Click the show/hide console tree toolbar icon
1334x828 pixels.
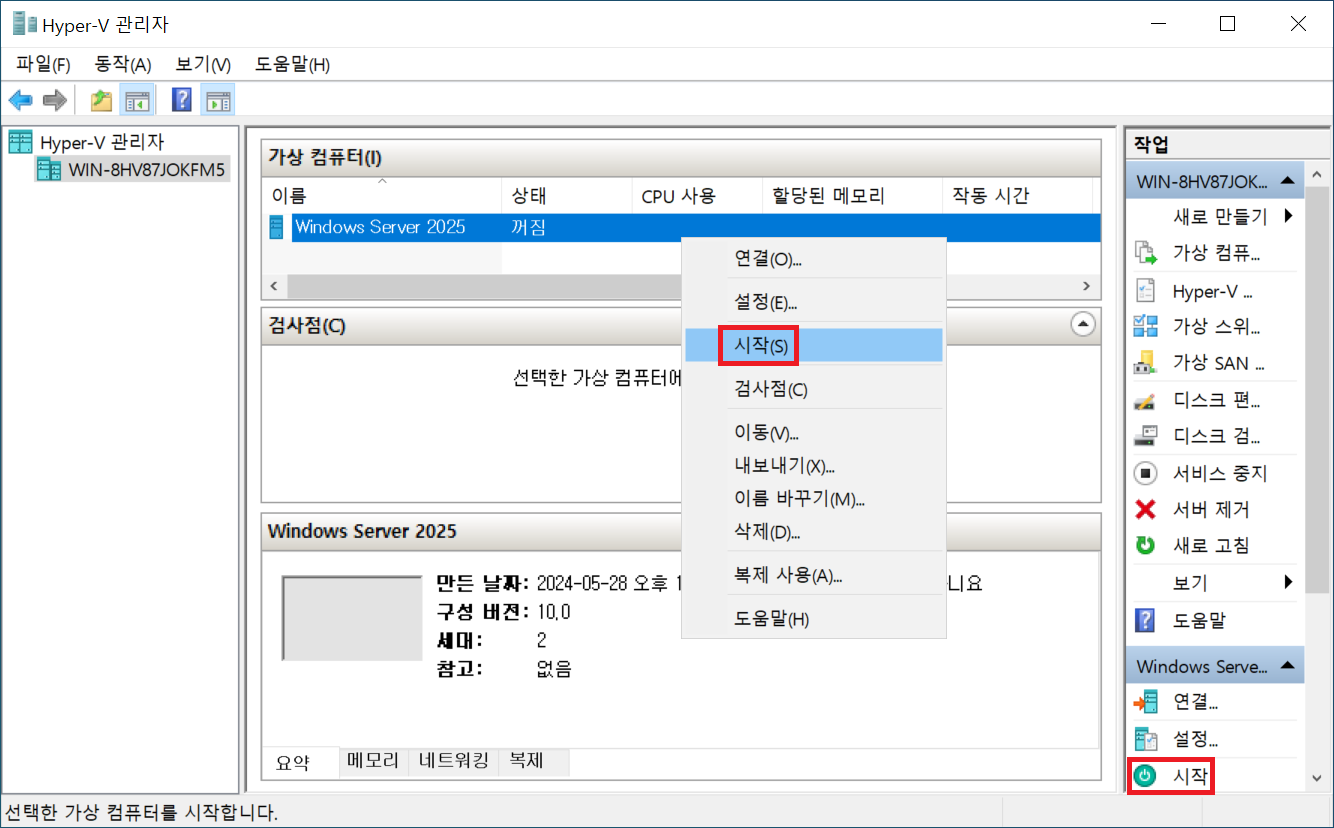[x=136, y=100]
